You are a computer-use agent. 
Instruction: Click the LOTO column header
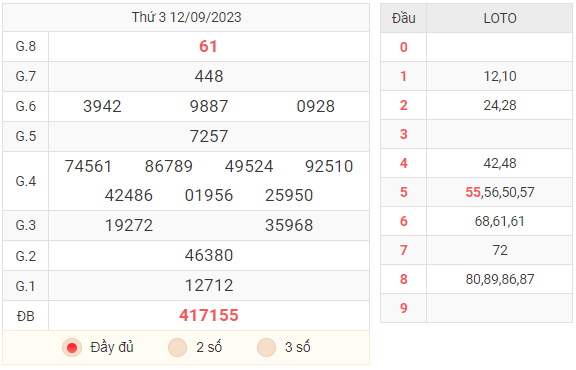(x=500, y=18)
